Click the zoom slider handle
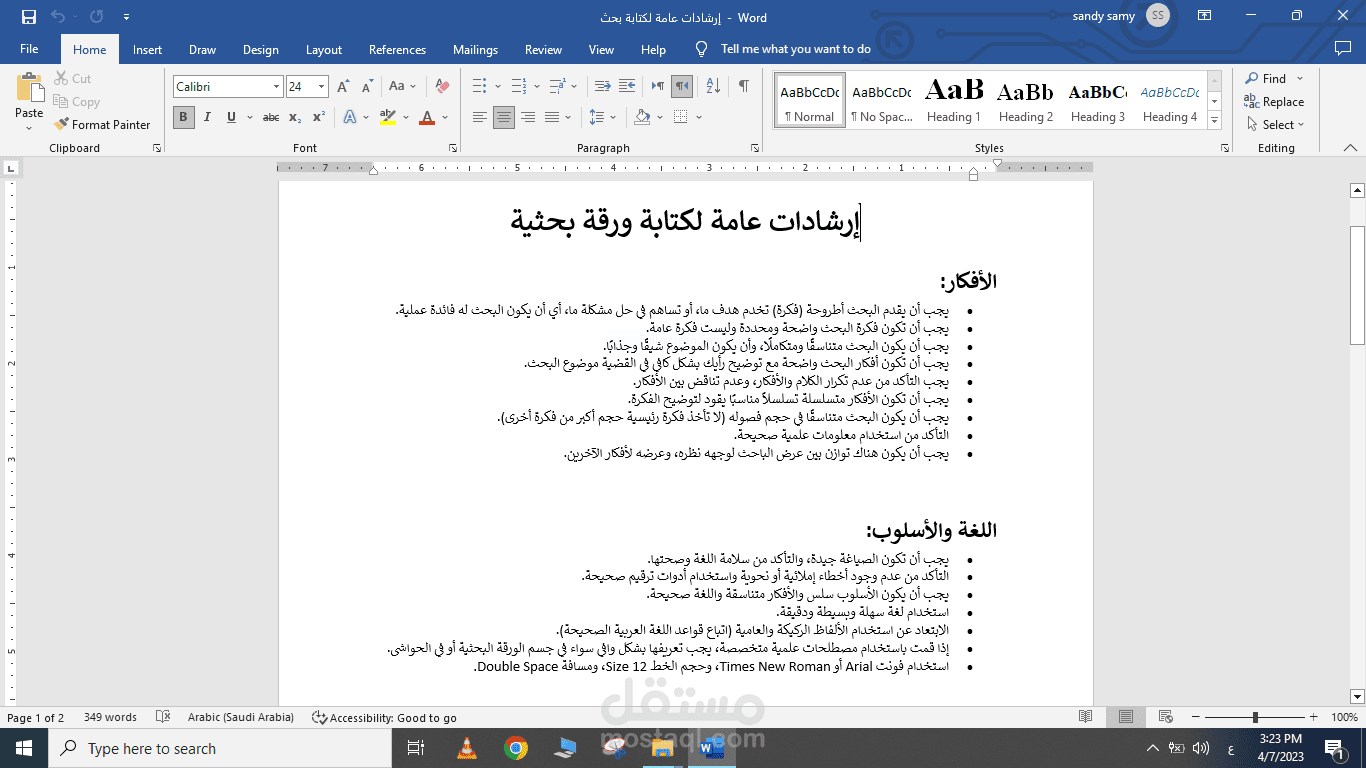Viewport: 1366px width, 768px height. [1255, 717]
